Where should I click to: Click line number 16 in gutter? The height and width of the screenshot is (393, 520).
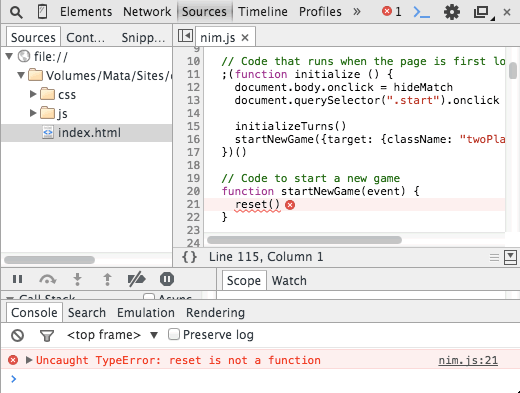[x=193, y=139]
